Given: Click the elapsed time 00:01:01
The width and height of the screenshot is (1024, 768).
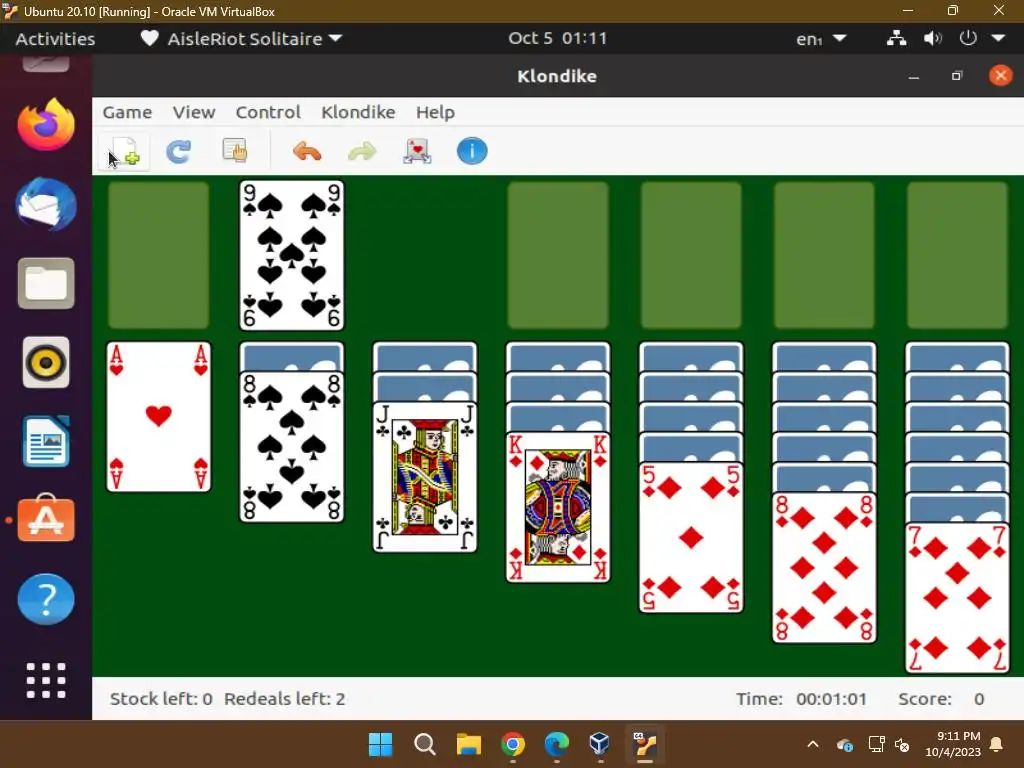Looking at the screenshot, I should pyautogui.click(x=831, y=699).
